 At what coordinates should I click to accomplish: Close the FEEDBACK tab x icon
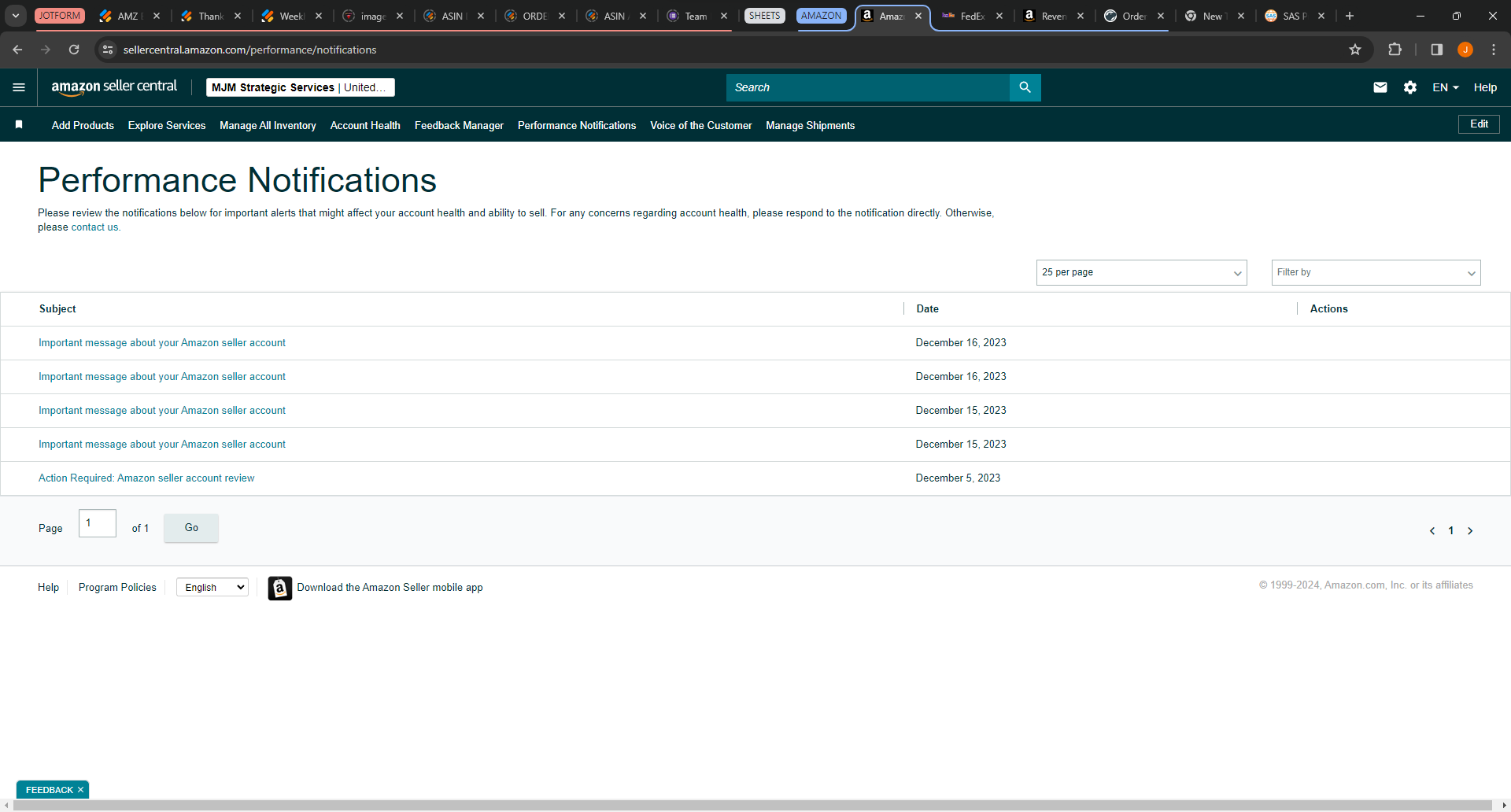80,790
